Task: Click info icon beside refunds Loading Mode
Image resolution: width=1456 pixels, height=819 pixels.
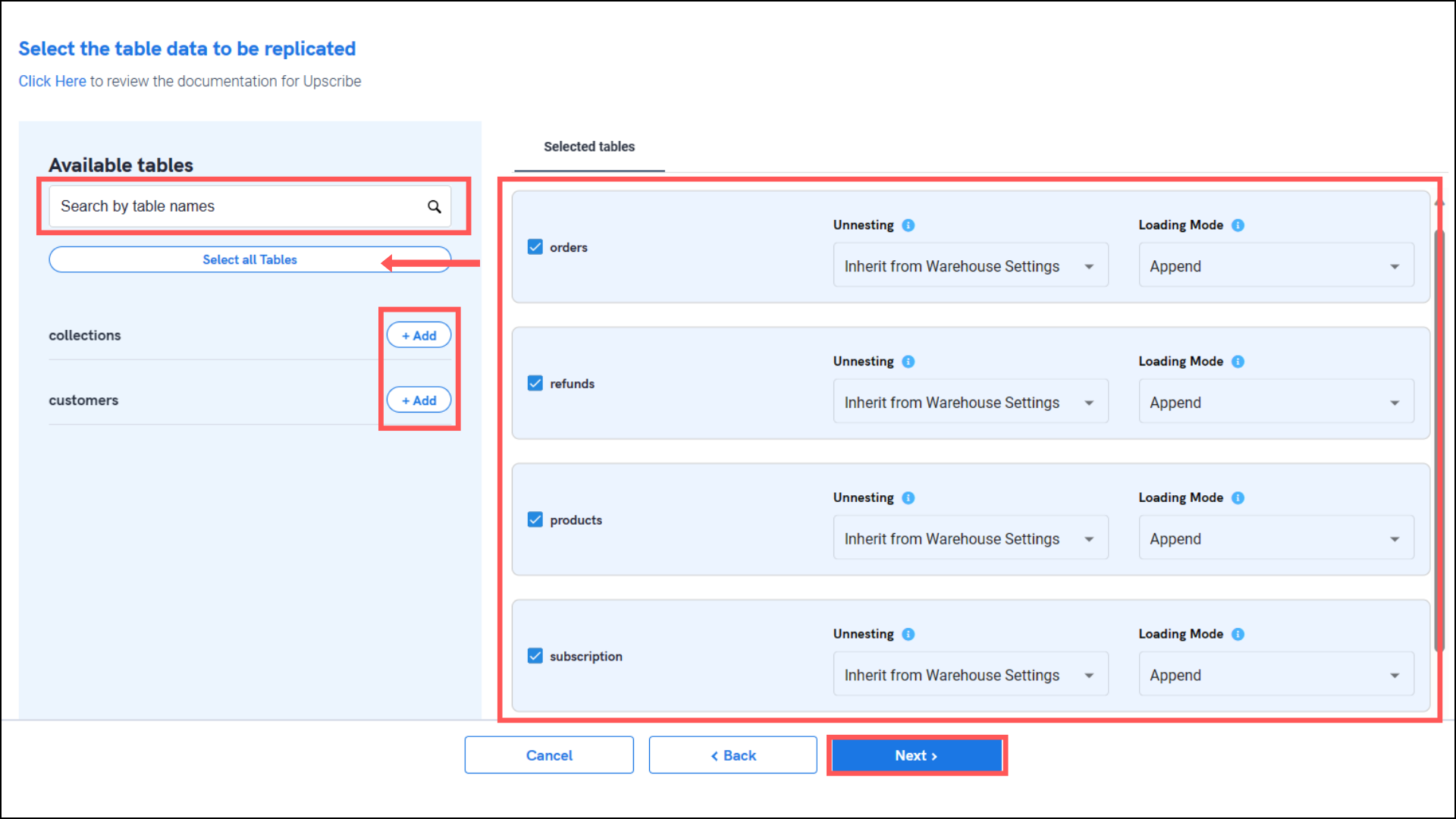Action: [x=1238, y=362]
